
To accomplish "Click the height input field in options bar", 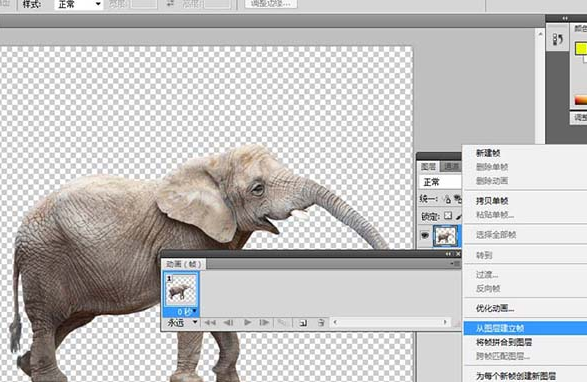I will click(x=218, y=4).
